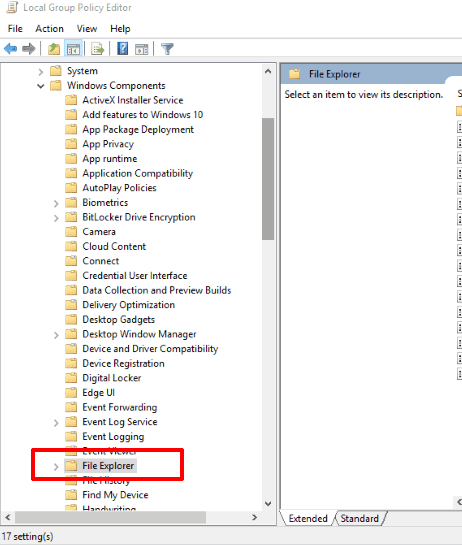The width and height of the screenshot is (462, 545).
Task: Select Credential User Interface folder
Action: (135, 275)
